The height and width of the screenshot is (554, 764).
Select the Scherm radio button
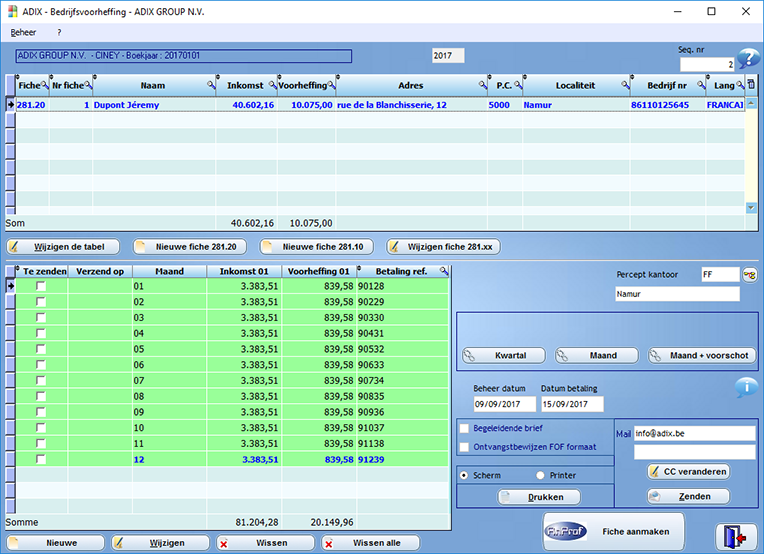coord(464,475)
